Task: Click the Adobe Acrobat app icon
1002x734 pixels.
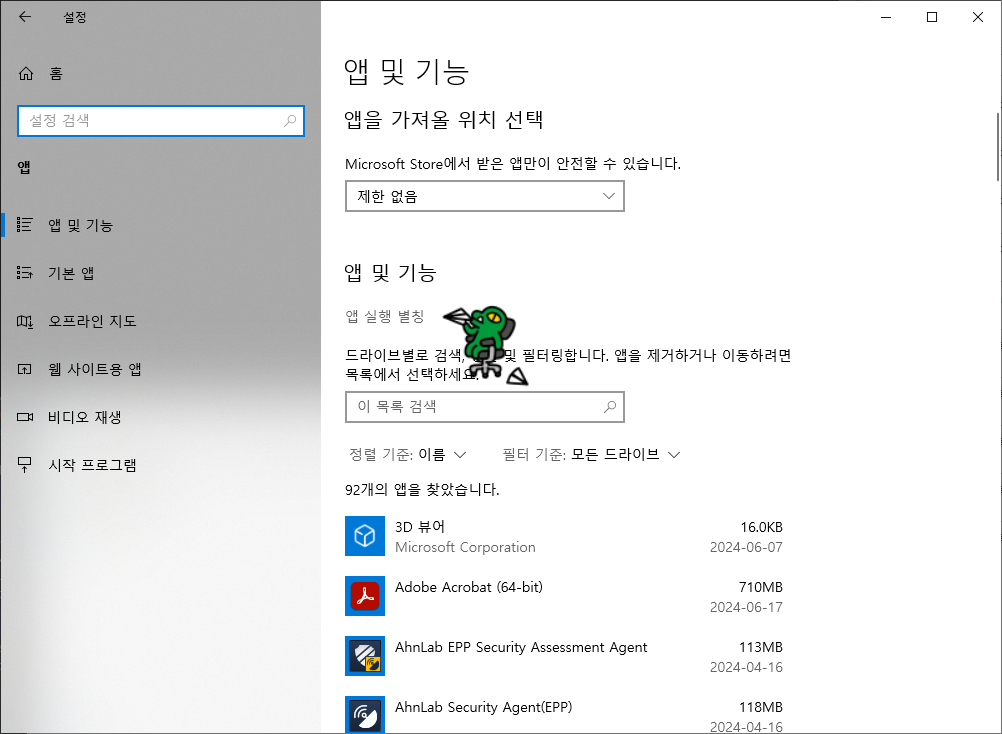Action: click(x=365, y=596)
